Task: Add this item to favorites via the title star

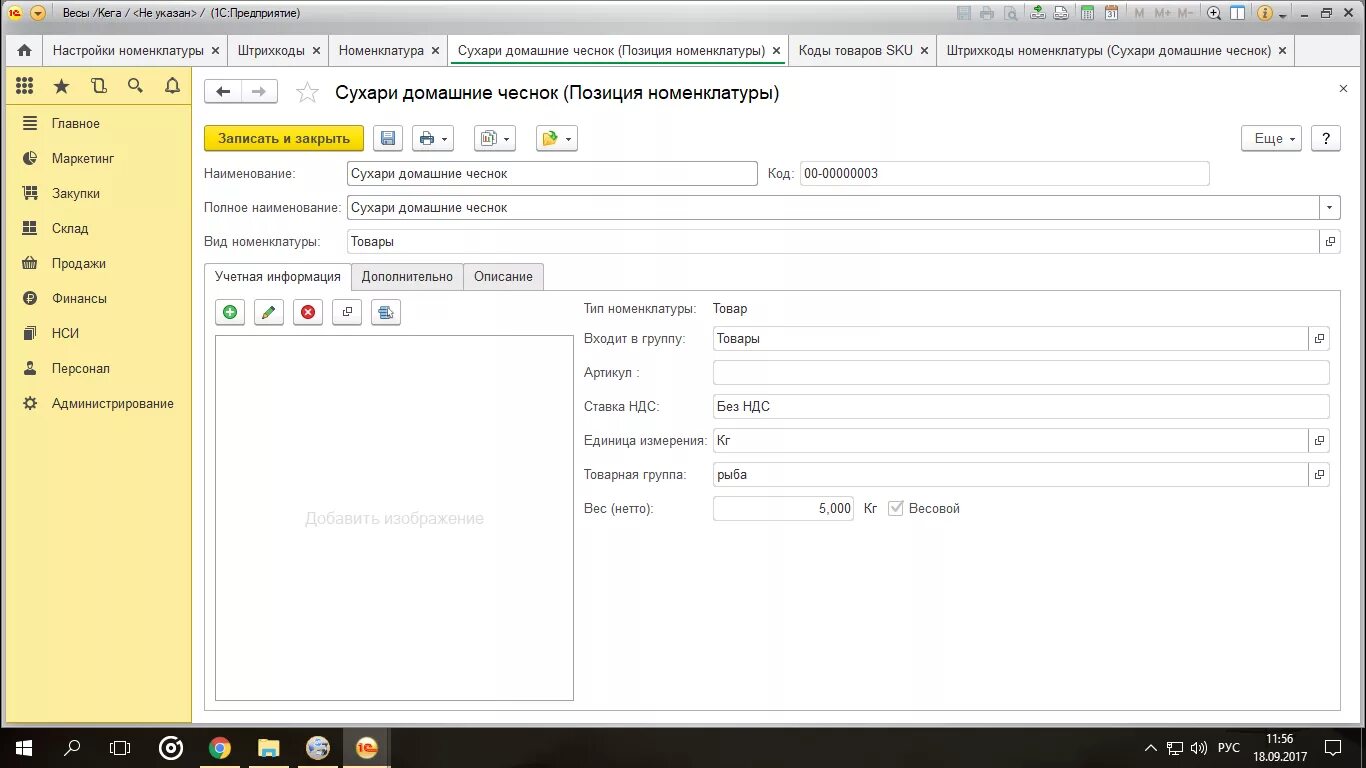Action: coord(308,93)
